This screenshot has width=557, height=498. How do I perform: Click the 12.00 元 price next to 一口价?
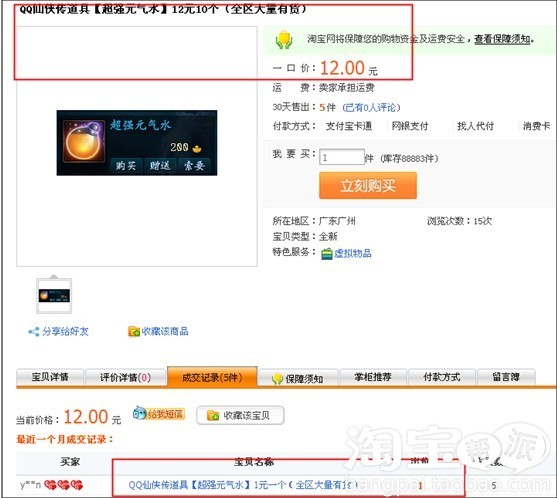tap(348, 68)
